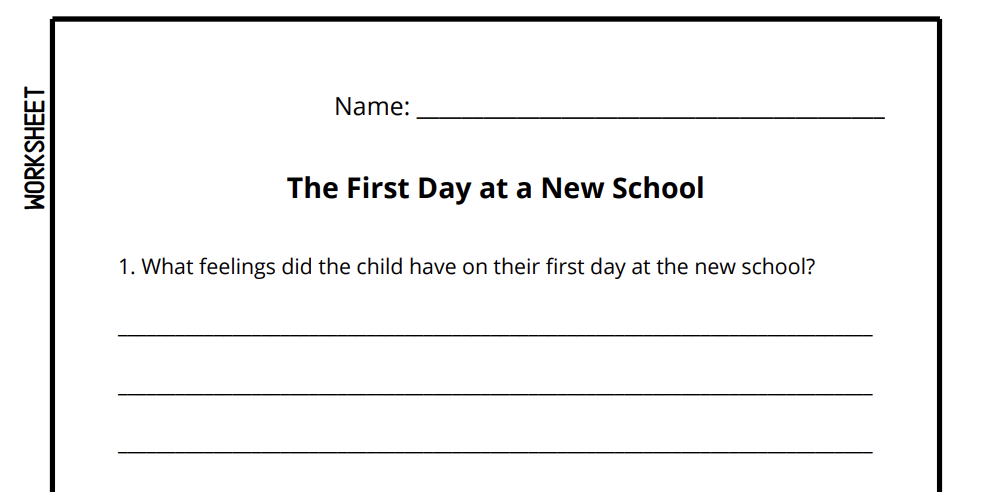Click the number "1." before the question
This screenshot has height=492, width=996.
126,268
